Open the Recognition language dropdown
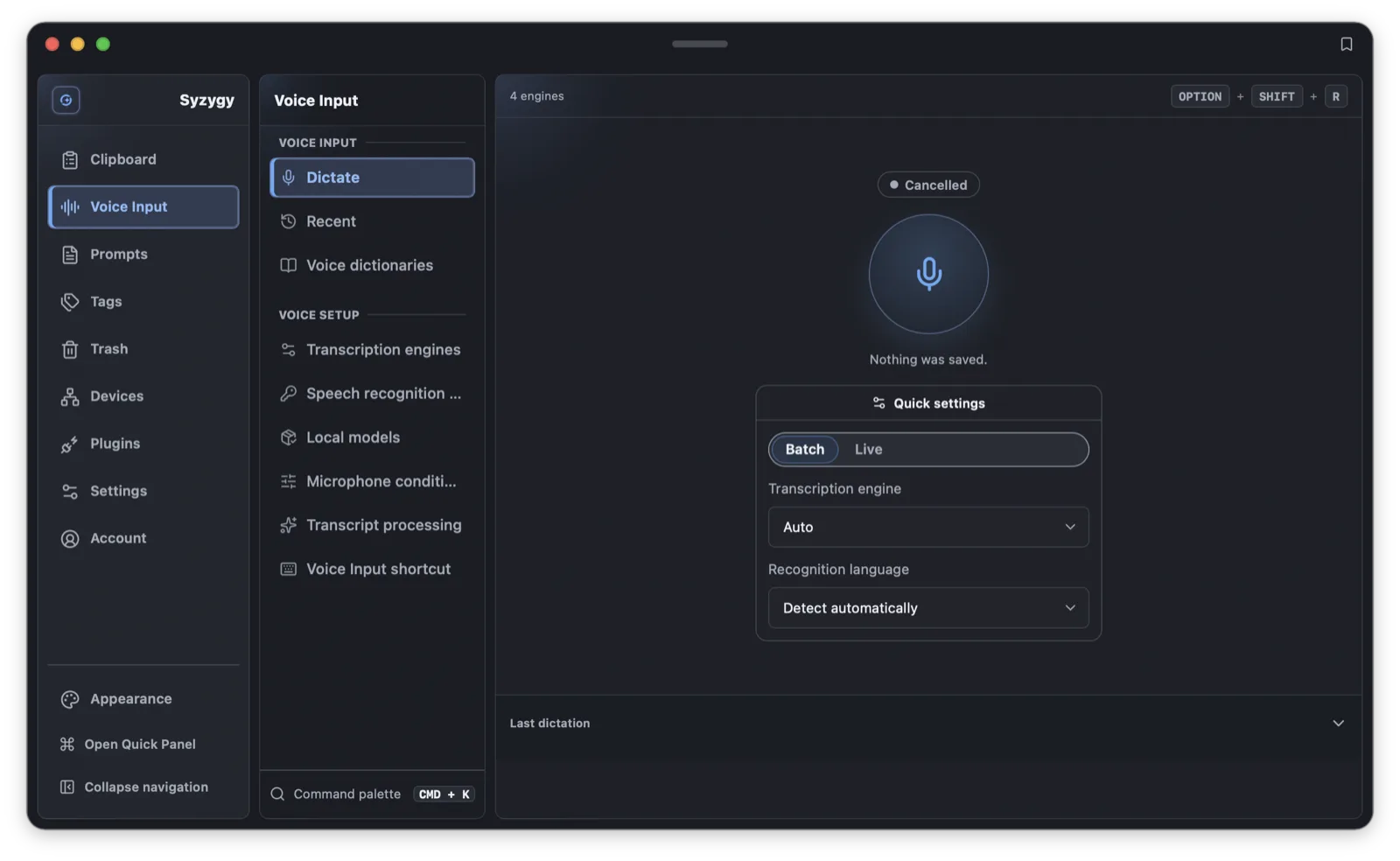The image size is (1400, 861). [928, 607]
